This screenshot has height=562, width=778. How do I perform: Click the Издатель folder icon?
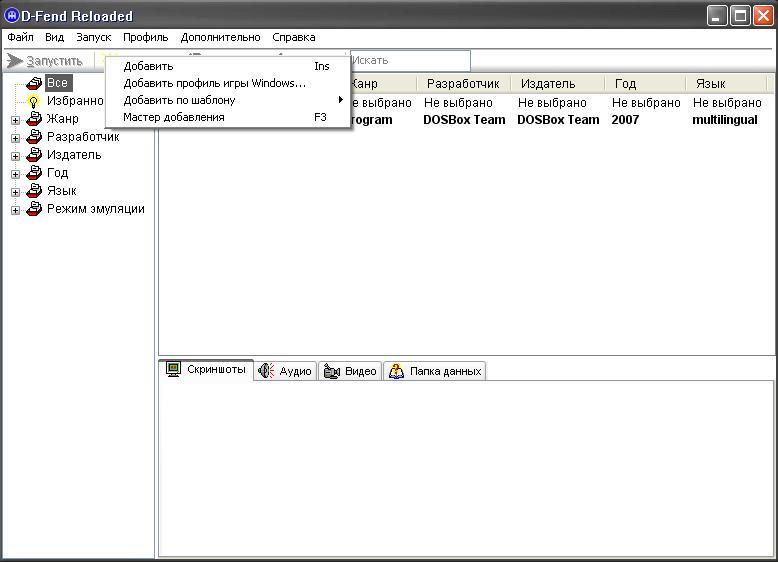(34, 155)
